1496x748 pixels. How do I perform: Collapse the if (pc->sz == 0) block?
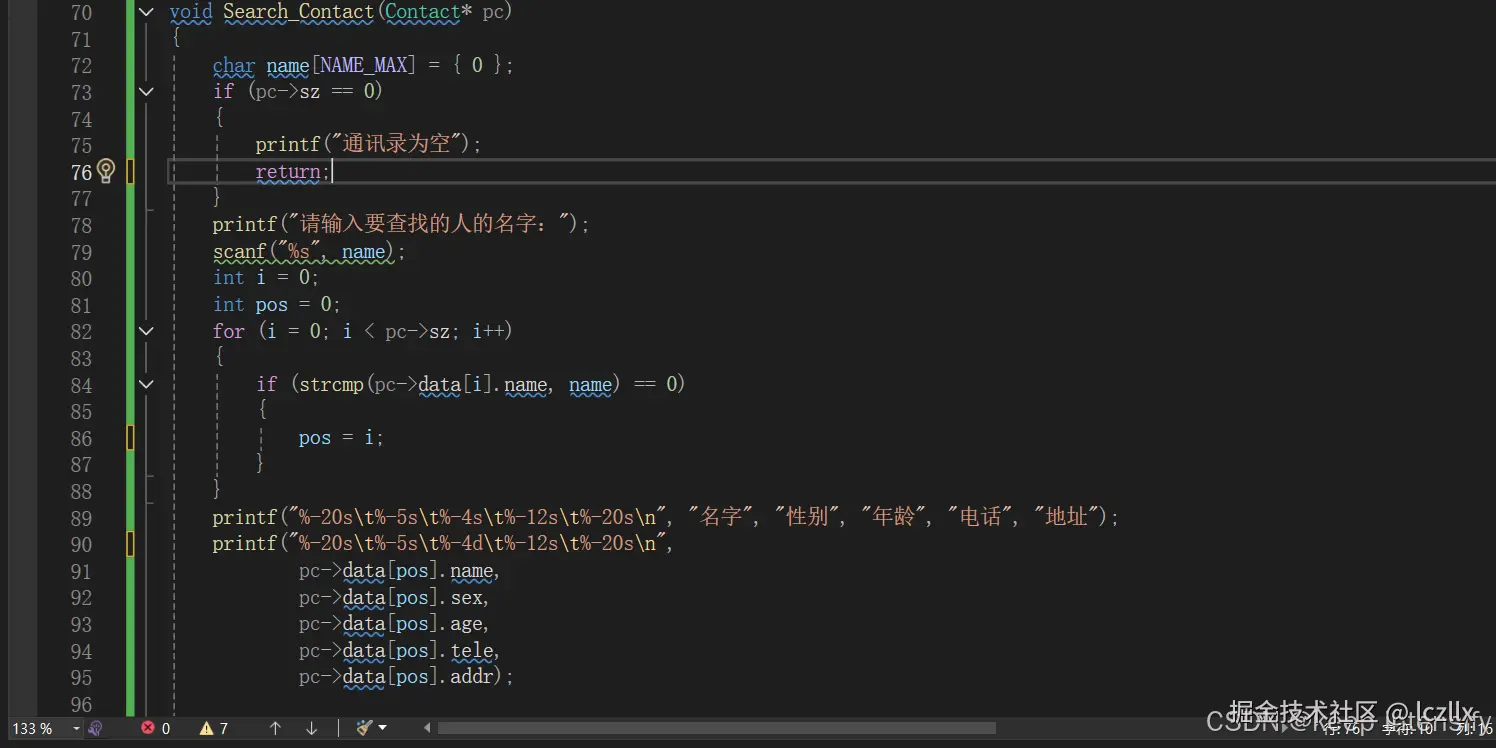click(147, 91)
